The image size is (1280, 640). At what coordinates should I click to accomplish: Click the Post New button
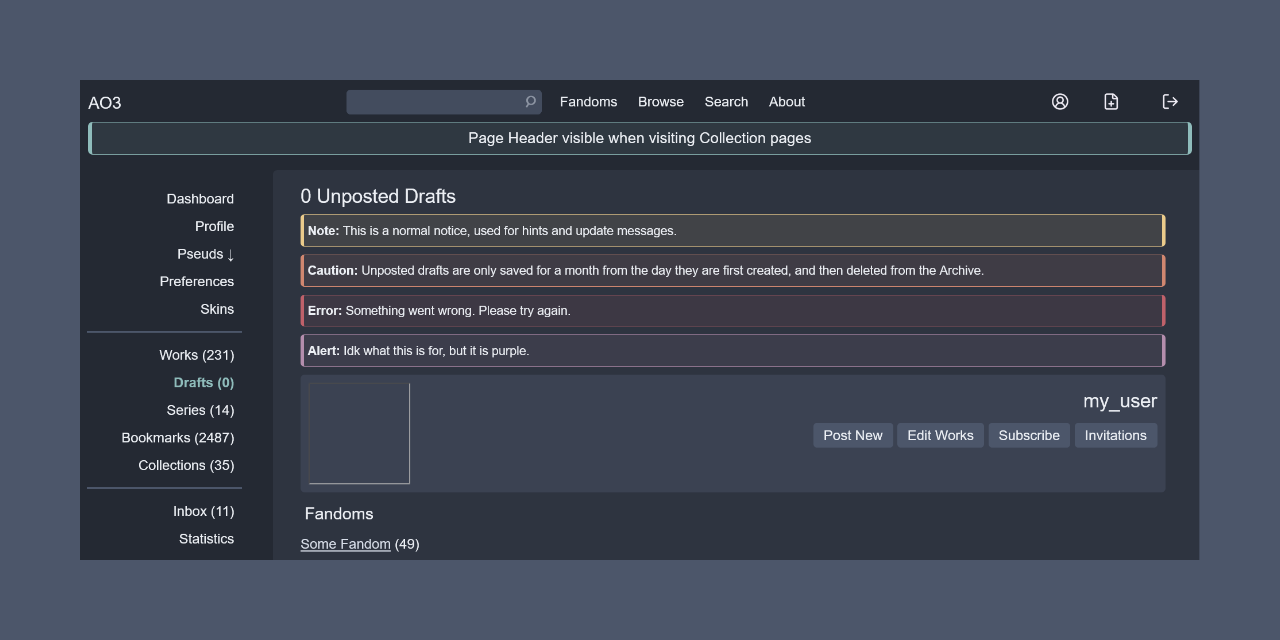tap(853, 435)
